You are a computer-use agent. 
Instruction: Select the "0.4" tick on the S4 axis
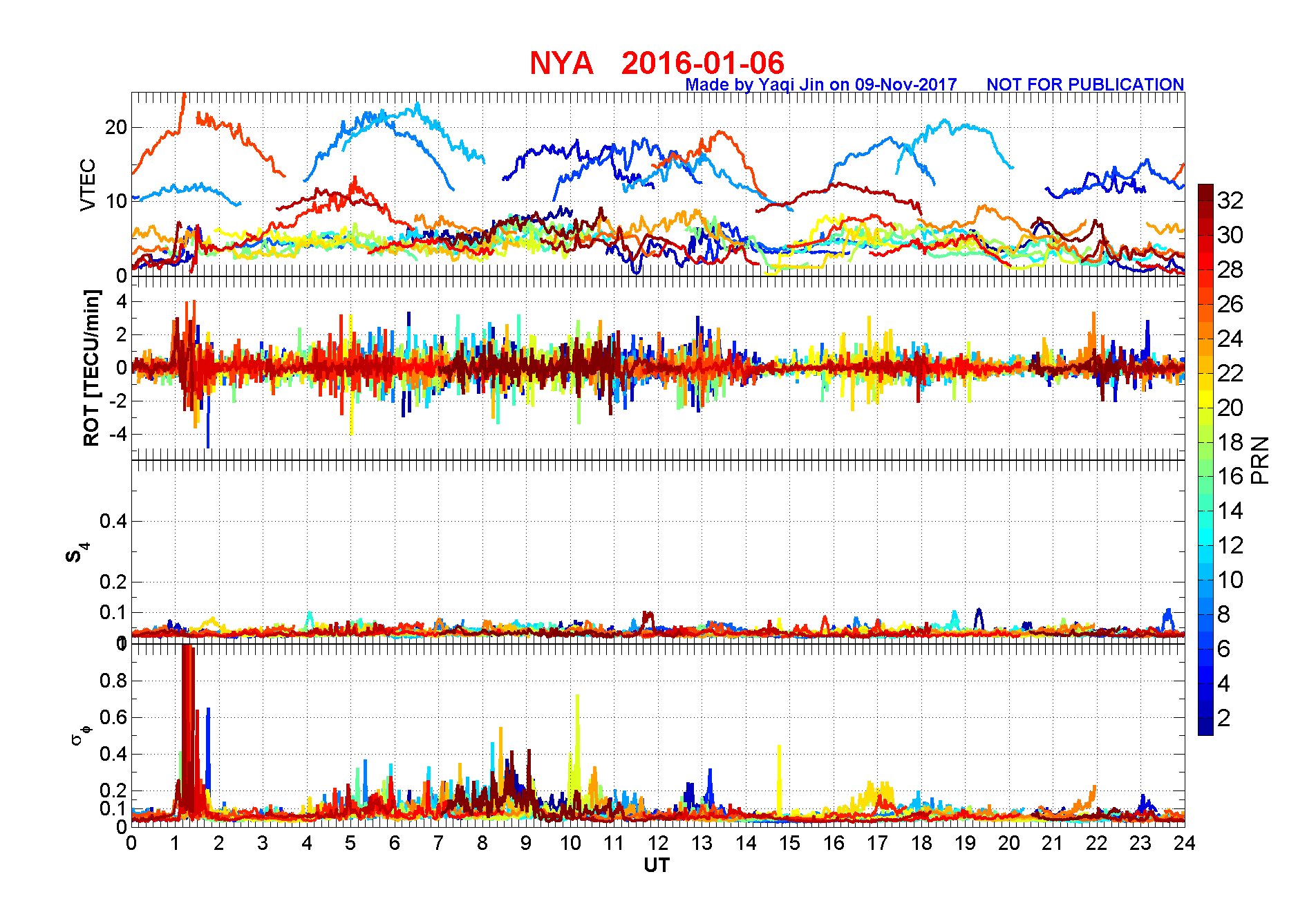(113, 521)
